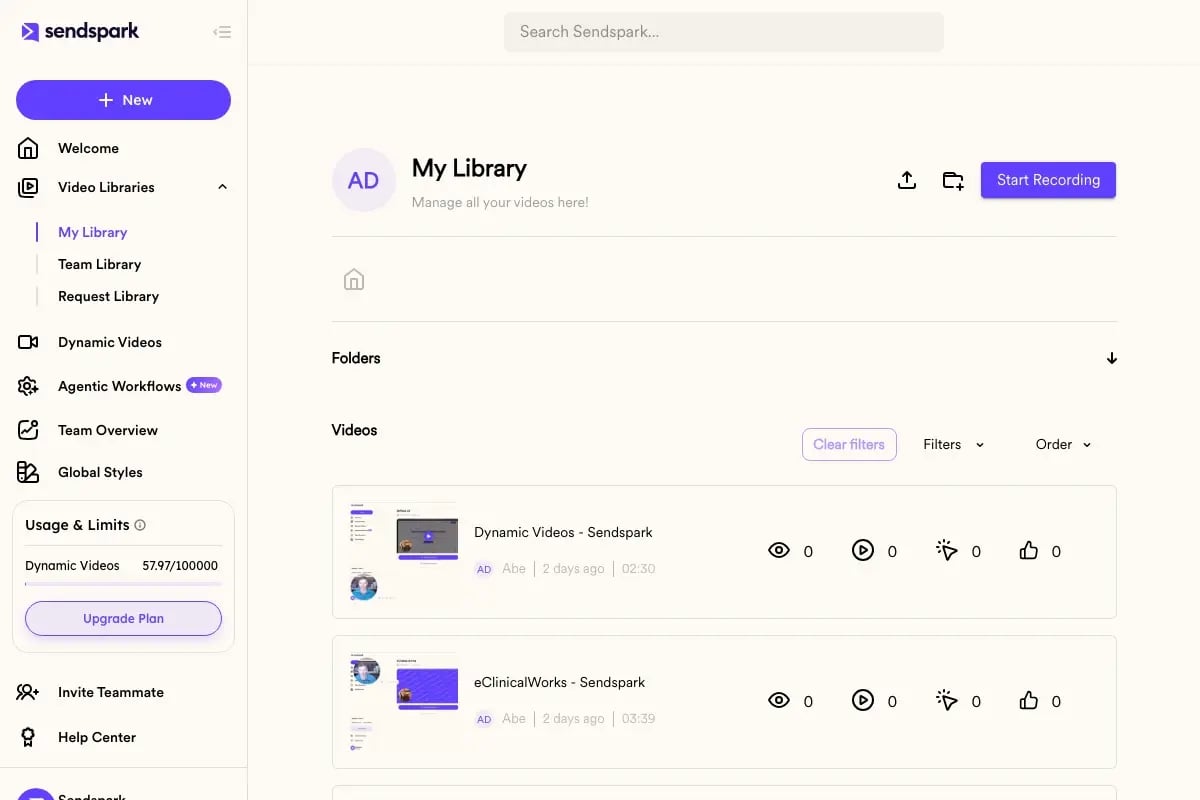The image size is (1200, 800).
Task: Click the New badge next to Agentic Workflows
Action: (x=204, y=385)
